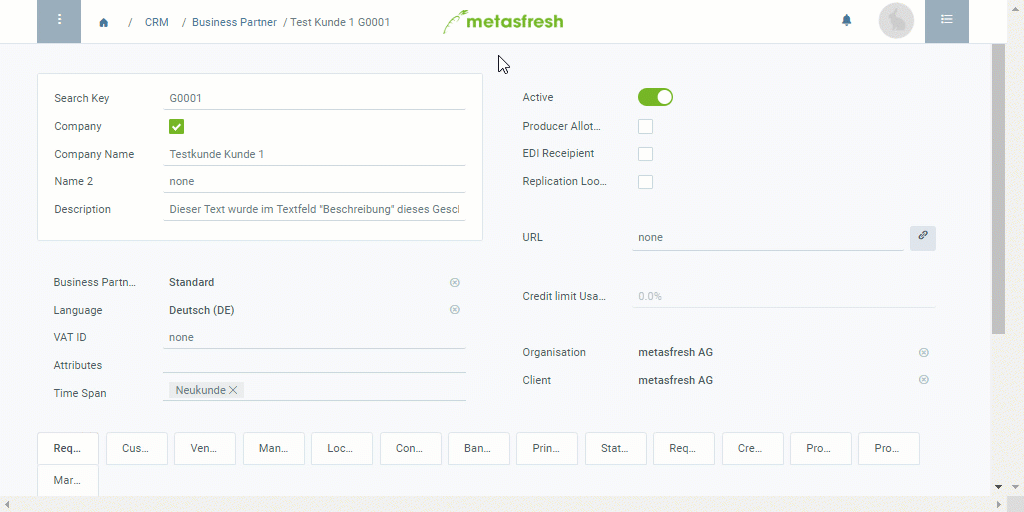Switch to the Cre... tab
The image size is (1024, 512).
(x=753, y=449)
